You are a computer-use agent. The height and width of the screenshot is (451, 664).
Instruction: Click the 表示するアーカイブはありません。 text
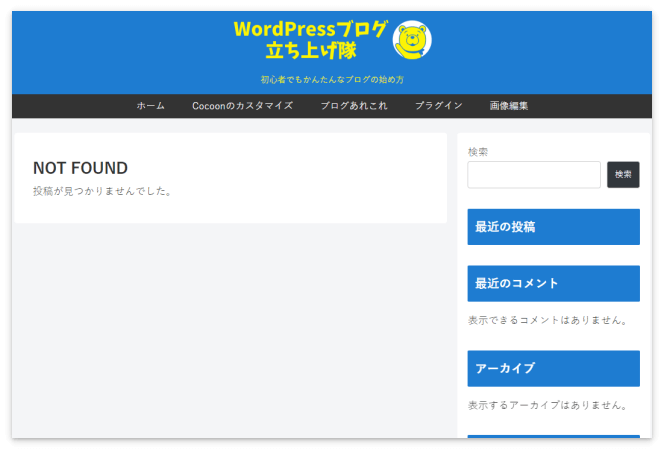coord(548,405)
